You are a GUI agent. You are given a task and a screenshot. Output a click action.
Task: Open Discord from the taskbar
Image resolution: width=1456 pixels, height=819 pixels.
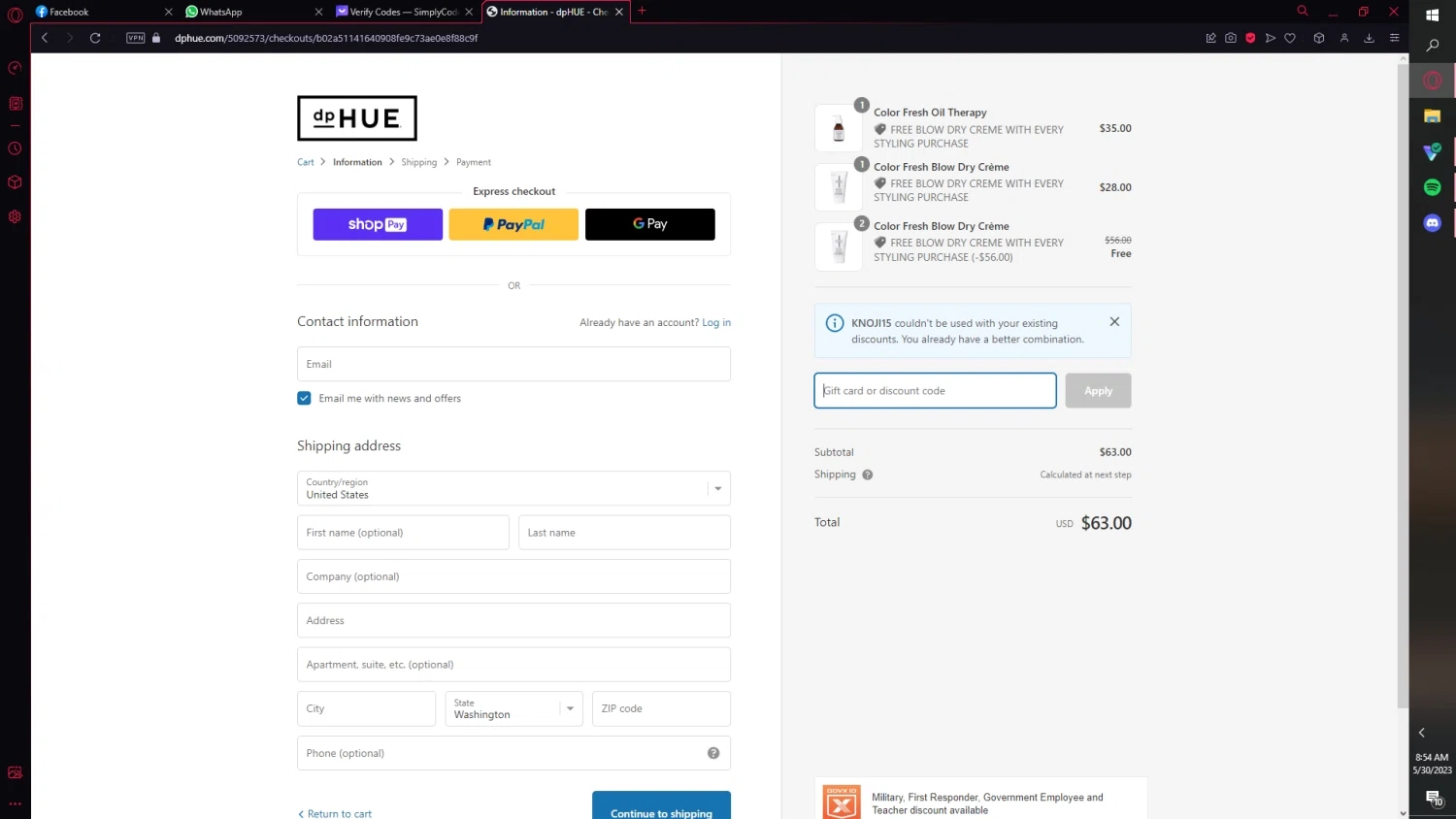(x=1432, y=223)
